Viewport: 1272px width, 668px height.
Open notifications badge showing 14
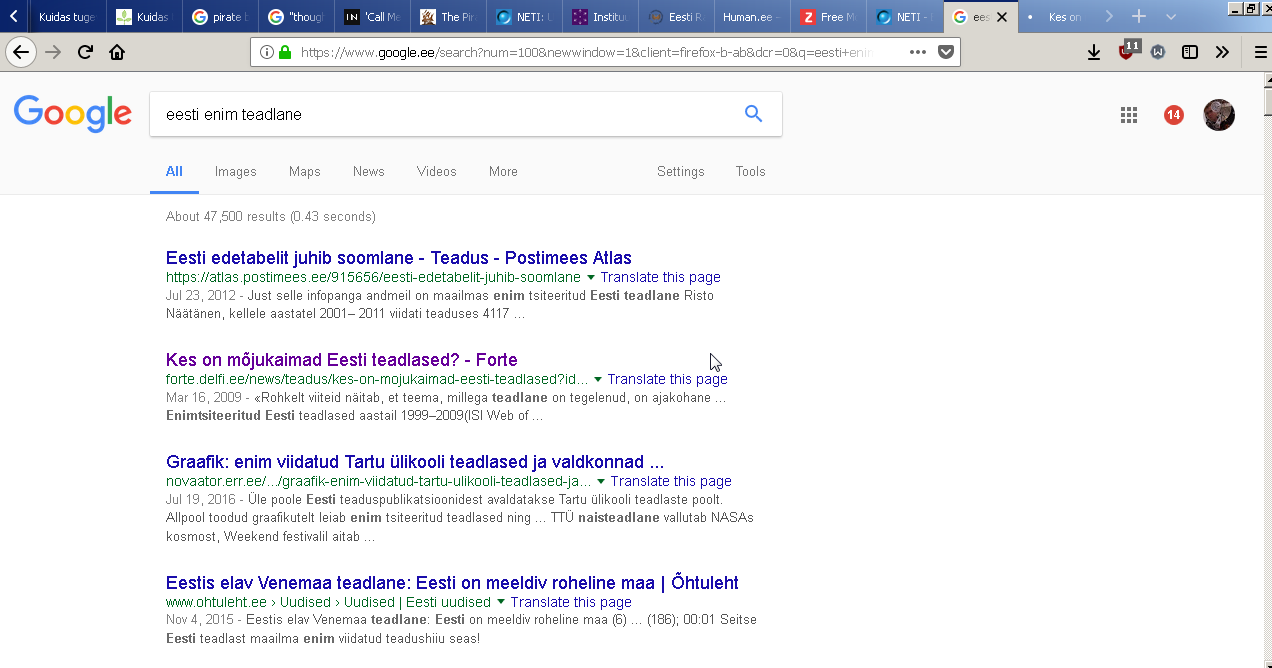[1174, 115]
